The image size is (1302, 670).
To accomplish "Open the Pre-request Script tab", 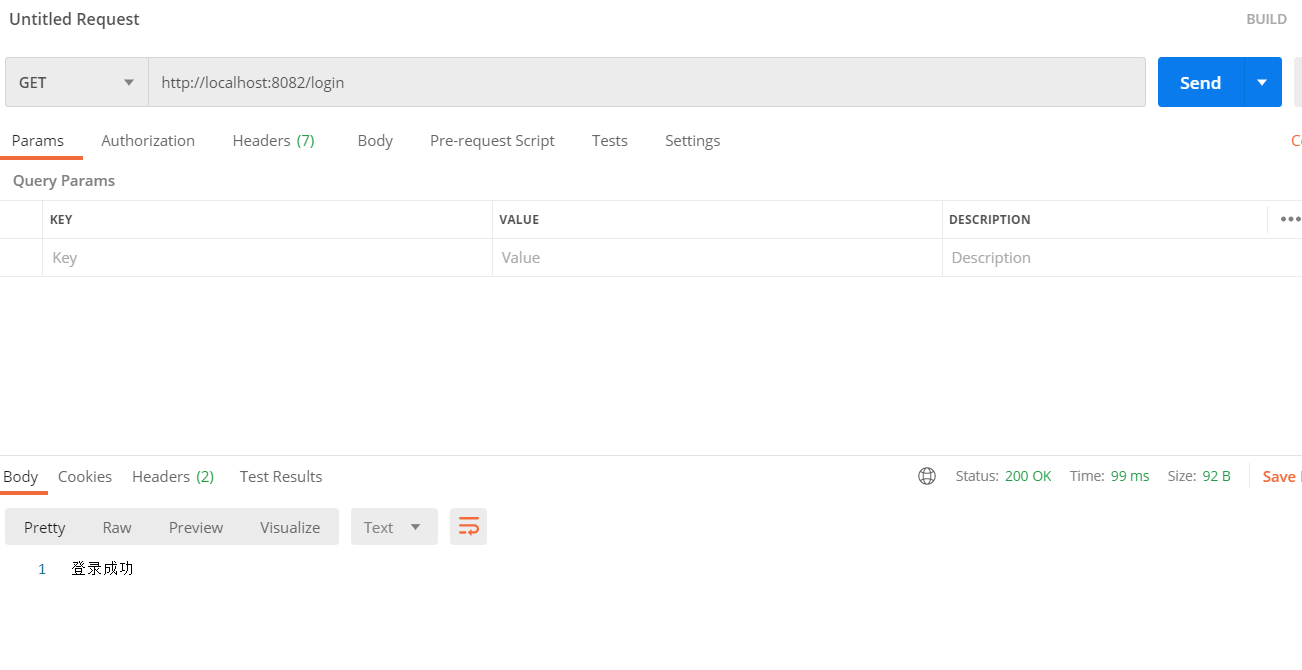I will 492,141.
